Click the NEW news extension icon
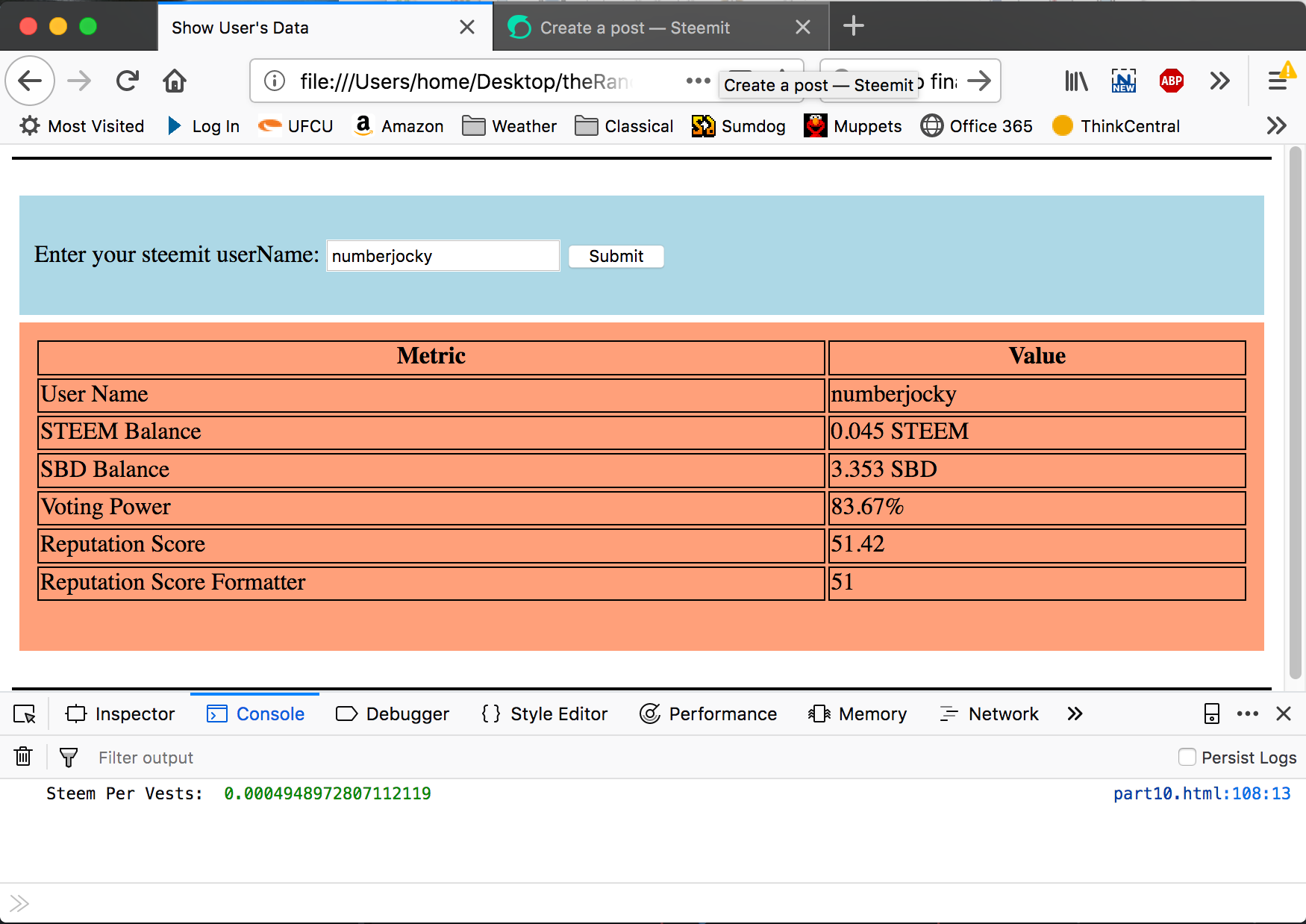The width and height of the screenshot is (1306, 924). coord(1123,81)
